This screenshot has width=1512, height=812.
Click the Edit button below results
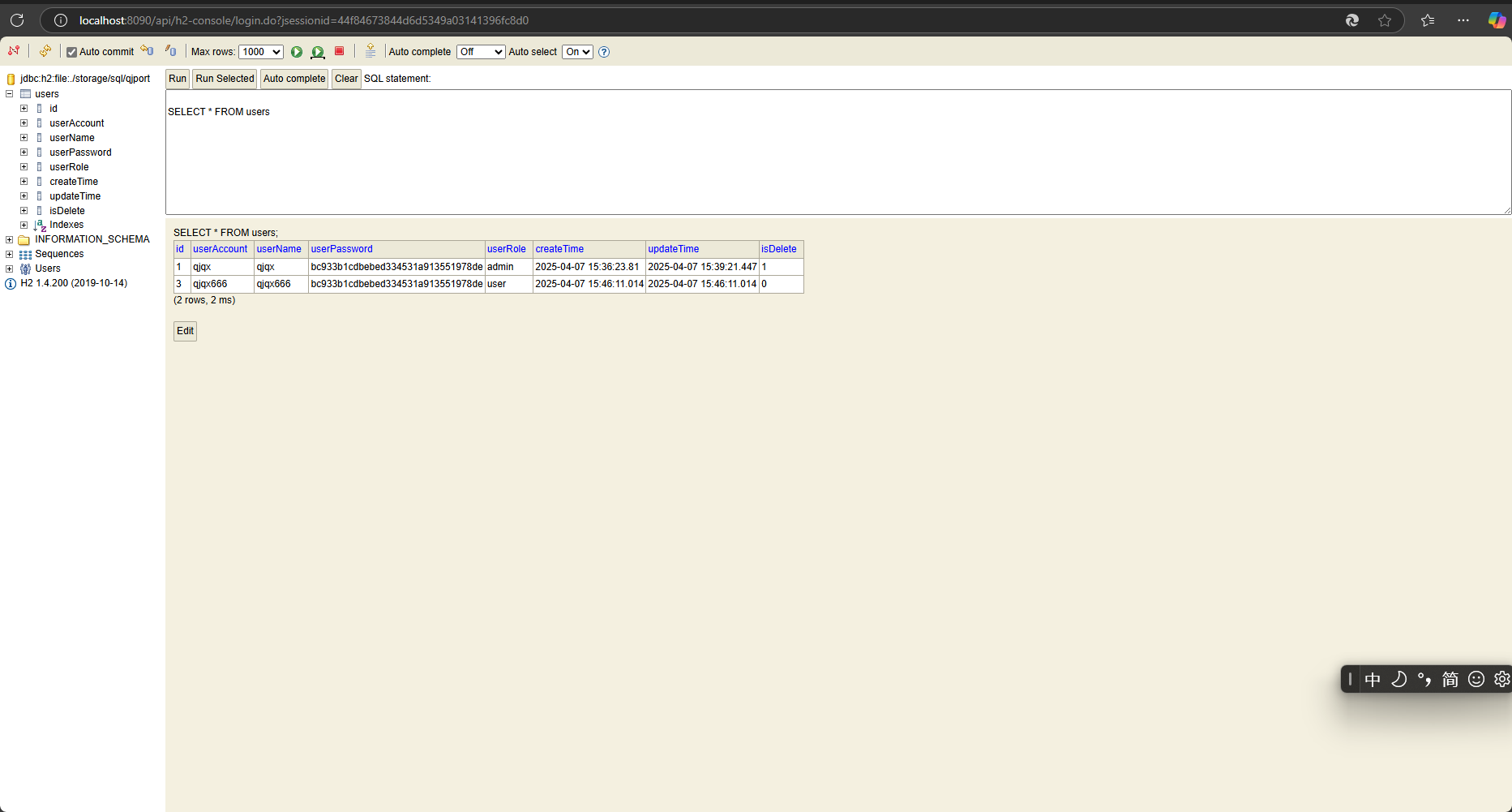coord(185,331)
